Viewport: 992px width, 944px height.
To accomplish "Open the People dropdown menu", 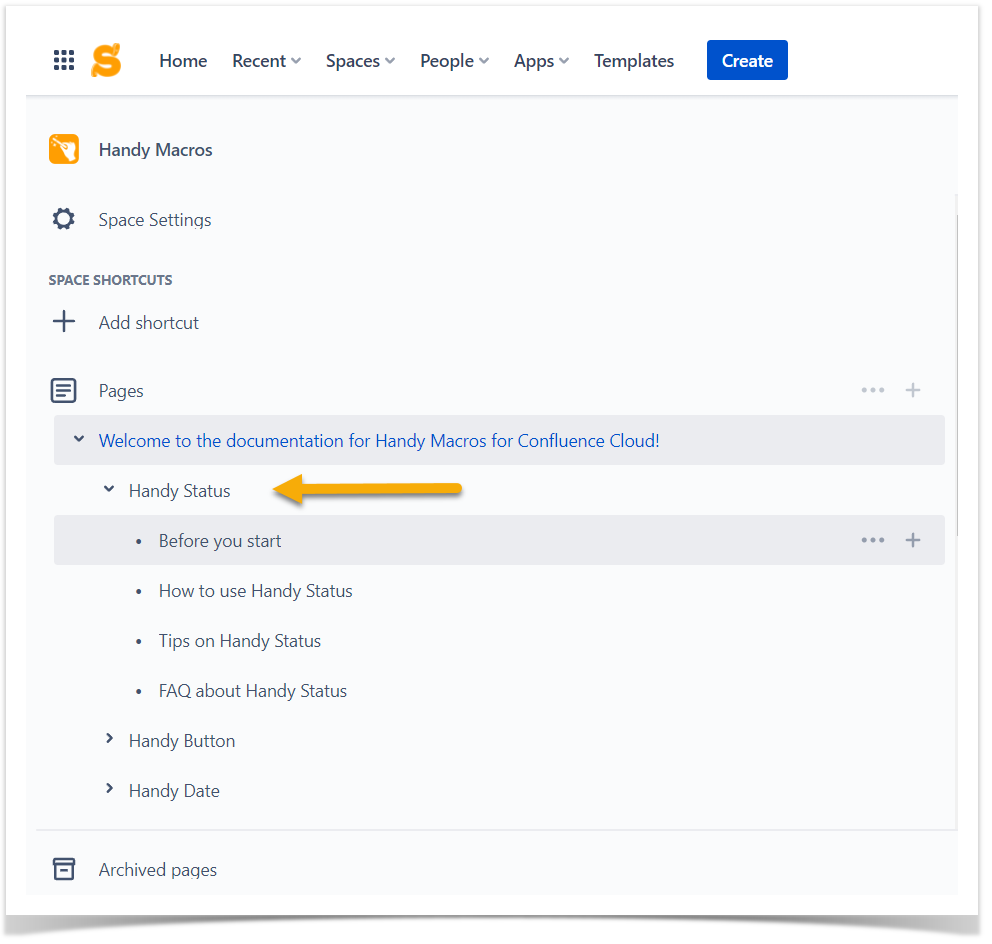I will pos(454,61).
